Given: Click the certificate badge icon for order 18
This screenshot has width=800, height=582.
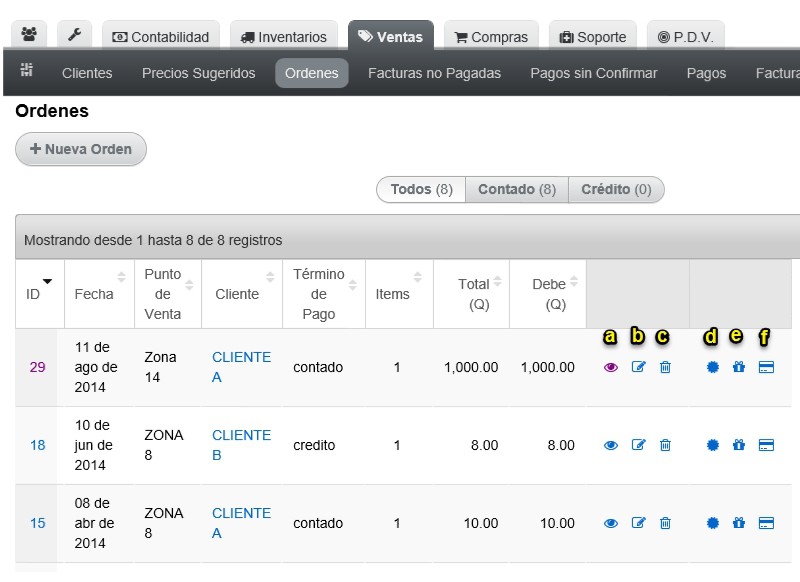Looking at the screenshot, I should point(713,445).
